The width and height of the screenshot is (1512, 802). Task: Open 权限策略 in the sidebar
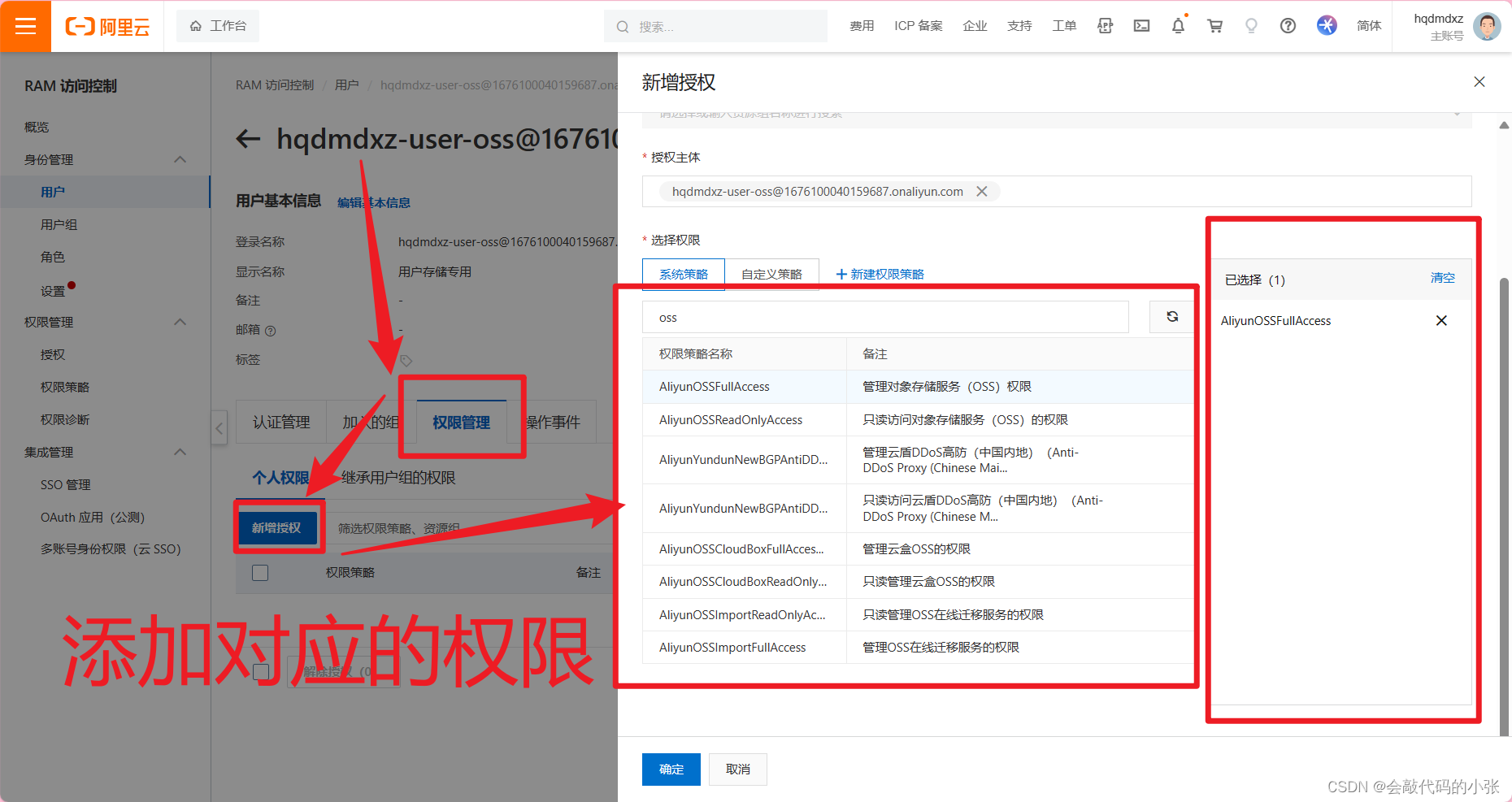[65, 387]
